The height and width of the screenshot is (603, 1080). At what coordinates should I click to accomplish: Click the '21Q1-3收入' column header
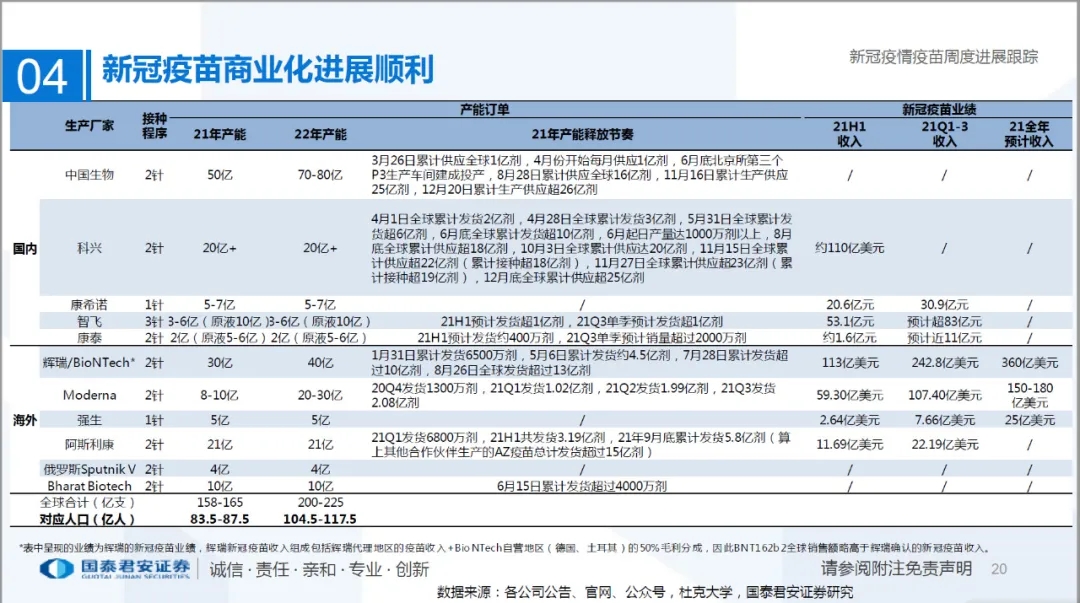pyautogui.click(x=944, y=134)
